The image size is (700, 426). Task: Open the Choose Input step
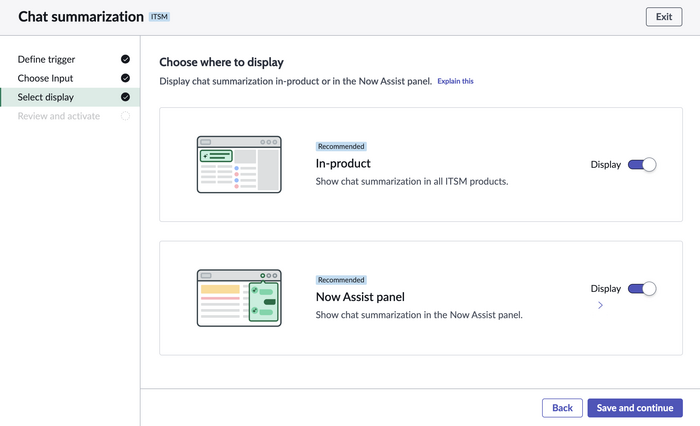click(x=70, y=78)
